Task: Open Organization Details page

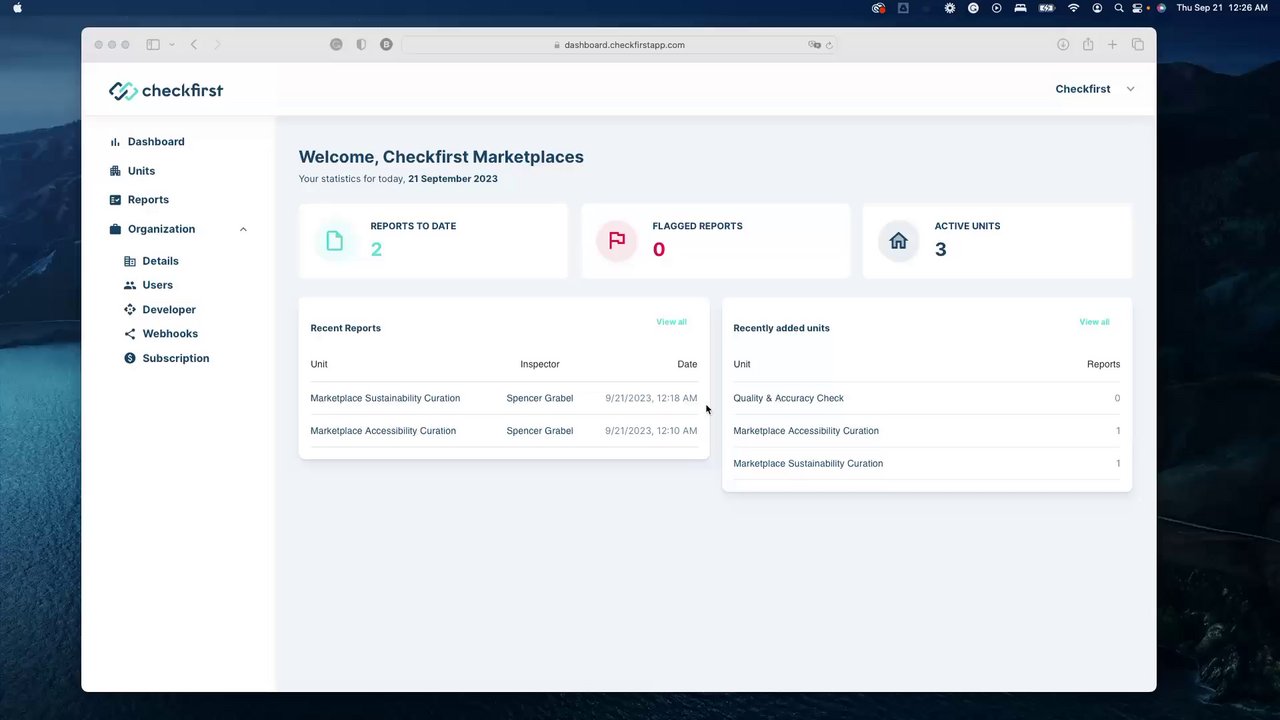Action: pyautogui.click(x=160, y=261)
